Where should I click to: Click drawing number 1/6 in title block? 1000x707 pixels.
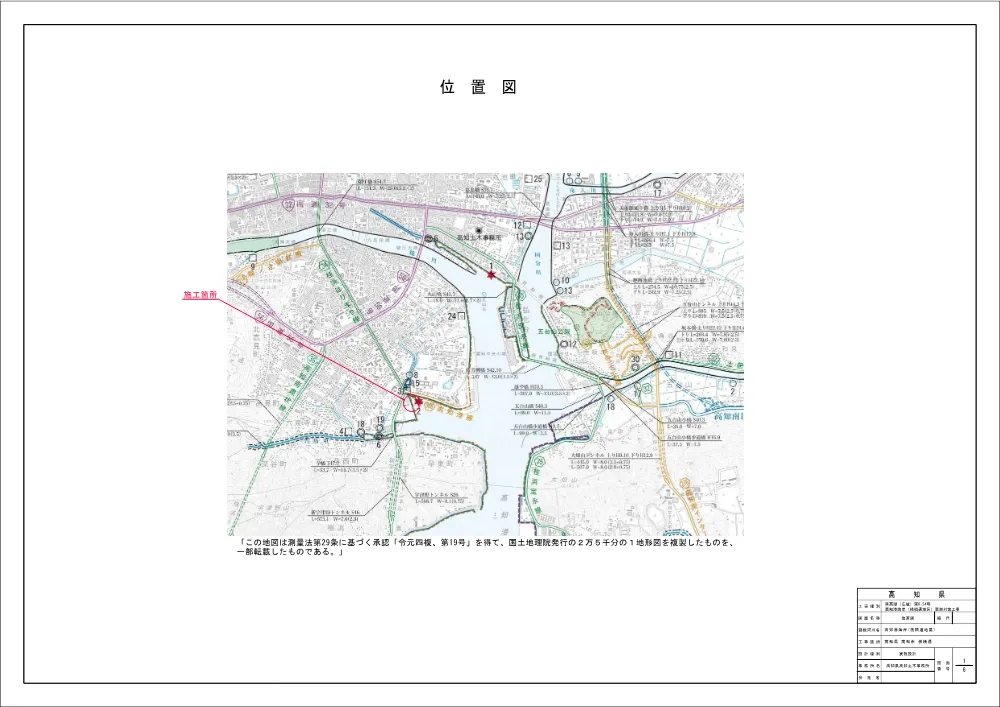tap(964, 666)
